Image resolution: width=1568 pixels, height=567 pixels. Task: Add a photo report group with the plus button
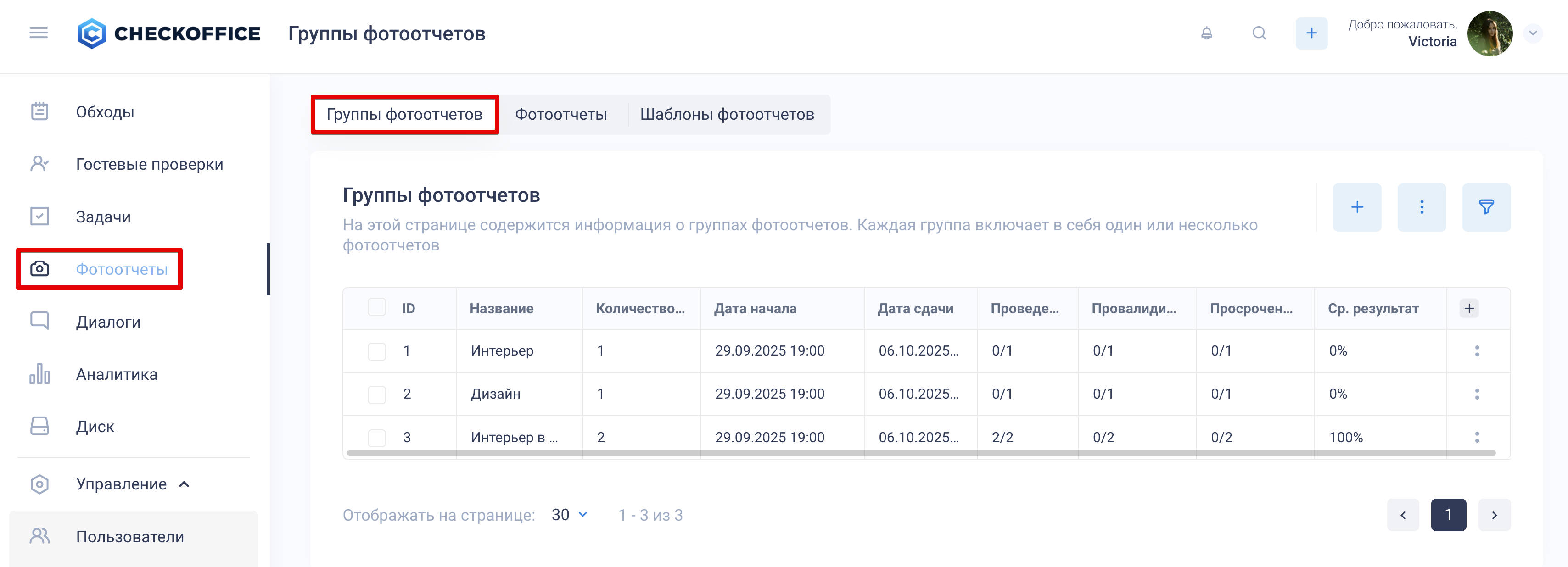click(1357, 207)
